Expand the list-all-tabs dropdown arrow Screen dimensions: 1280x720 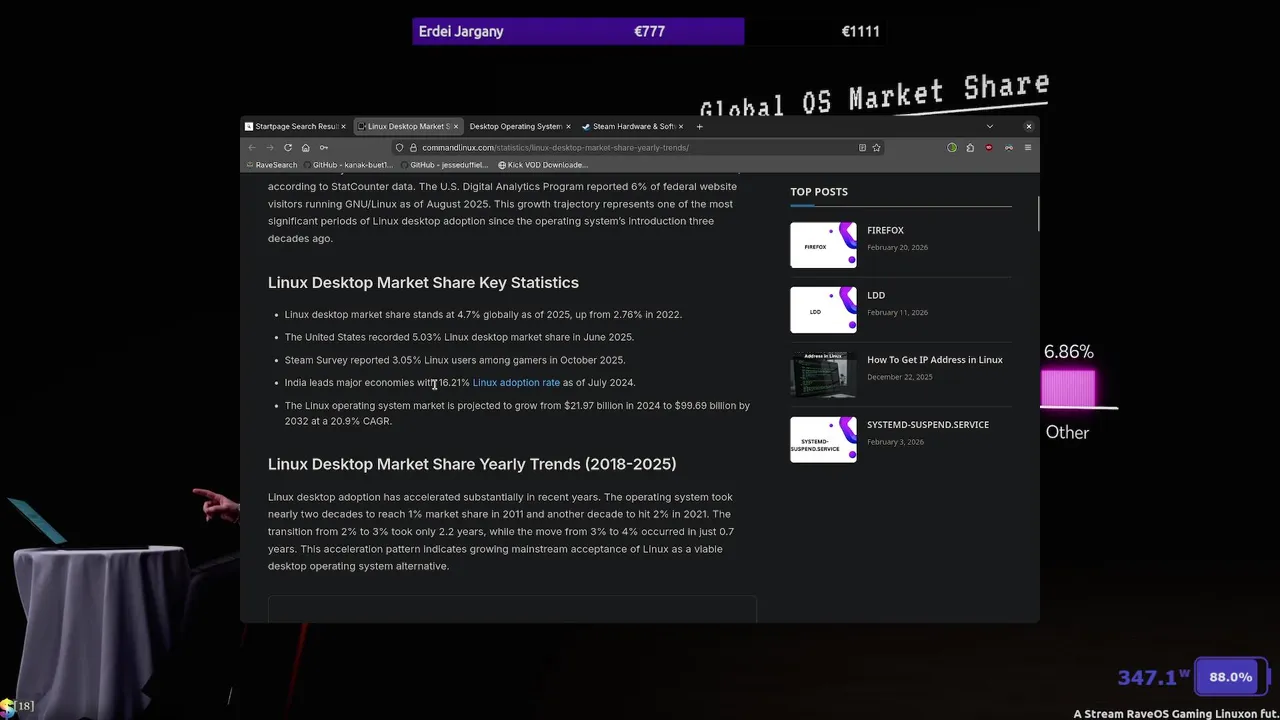click(989, 126)
